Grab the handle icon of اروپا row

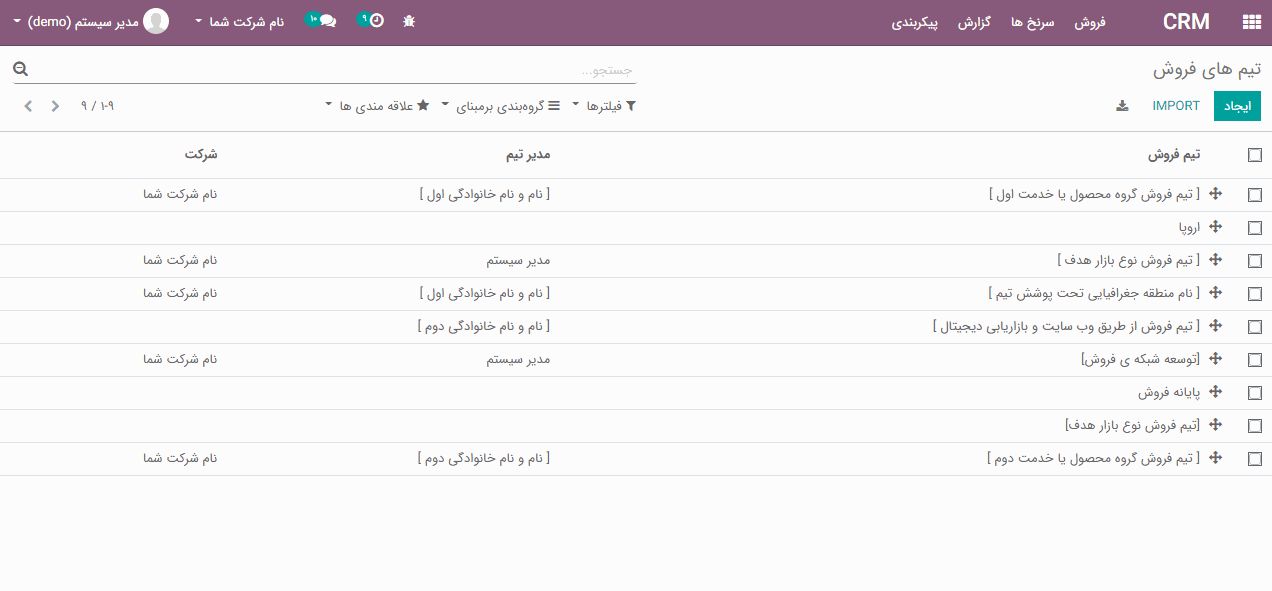1216,227
